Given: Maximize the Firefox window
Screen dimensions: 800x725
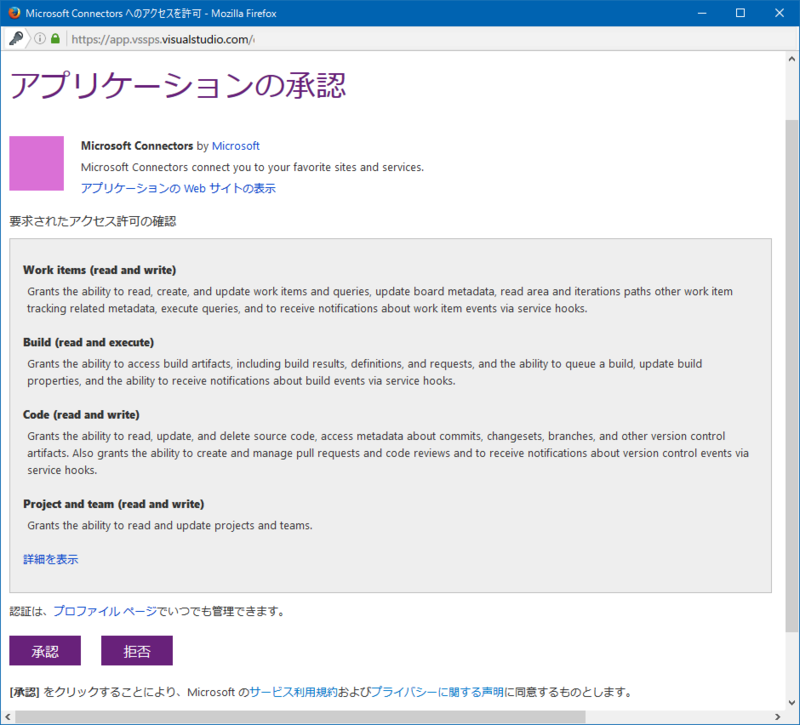Looking at the screenshot, I should [x=740, y=13].
